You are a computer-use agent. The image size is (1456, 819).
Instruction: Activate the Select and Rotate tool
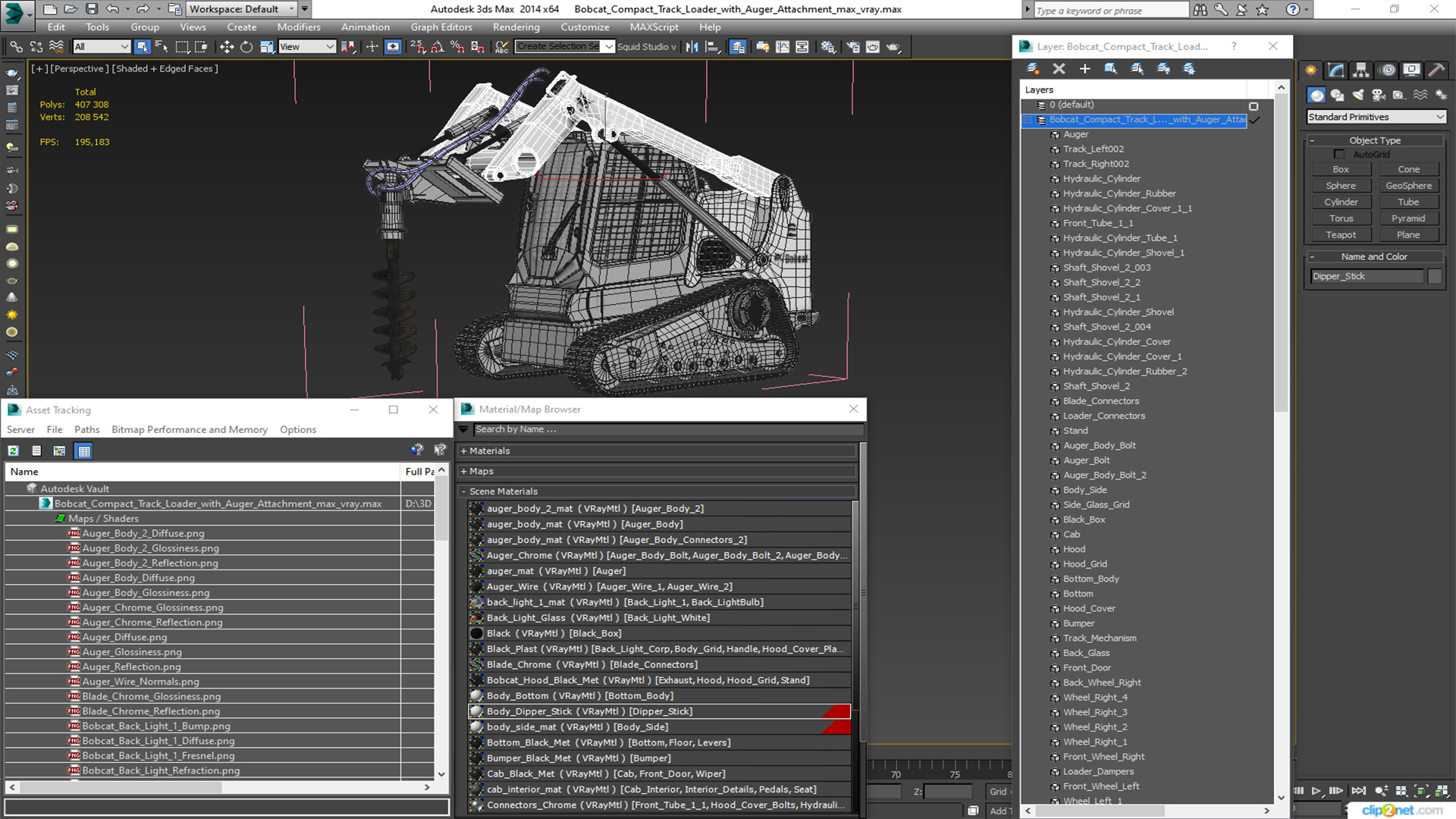point(246,47)
